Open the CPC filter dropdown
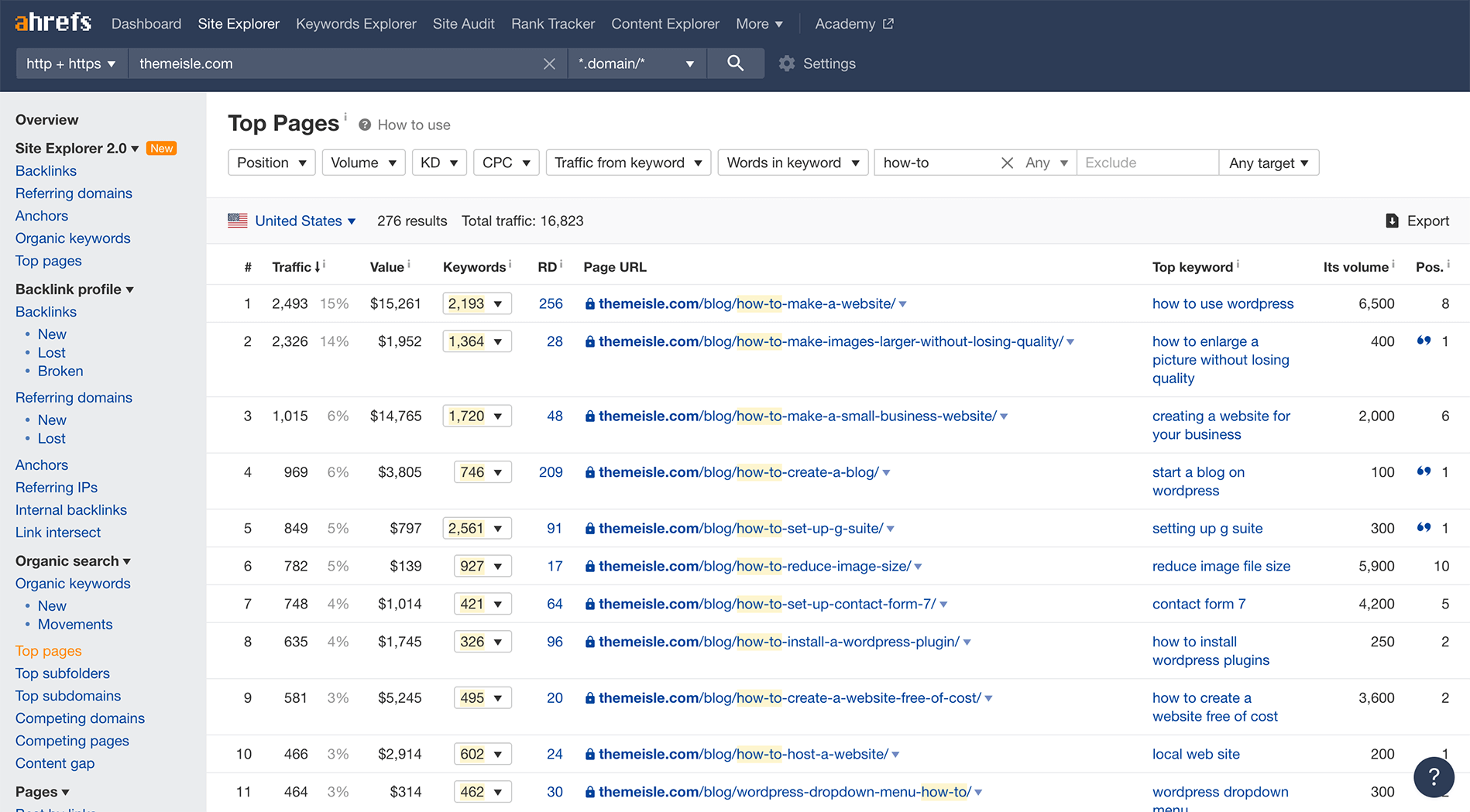The image size is (1470, 812). point(506,163)
